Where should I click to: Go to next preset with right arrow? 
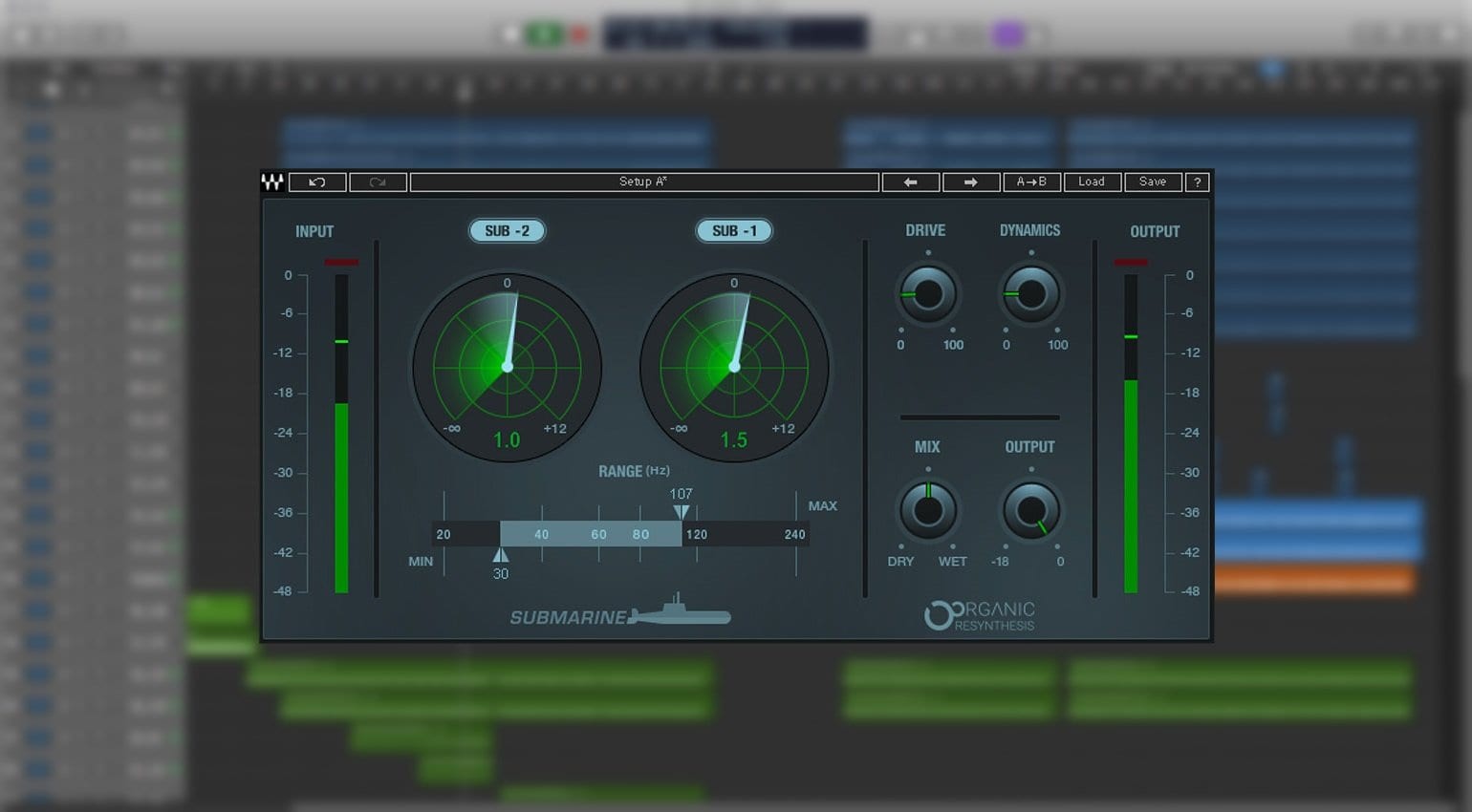coord(971,182)
